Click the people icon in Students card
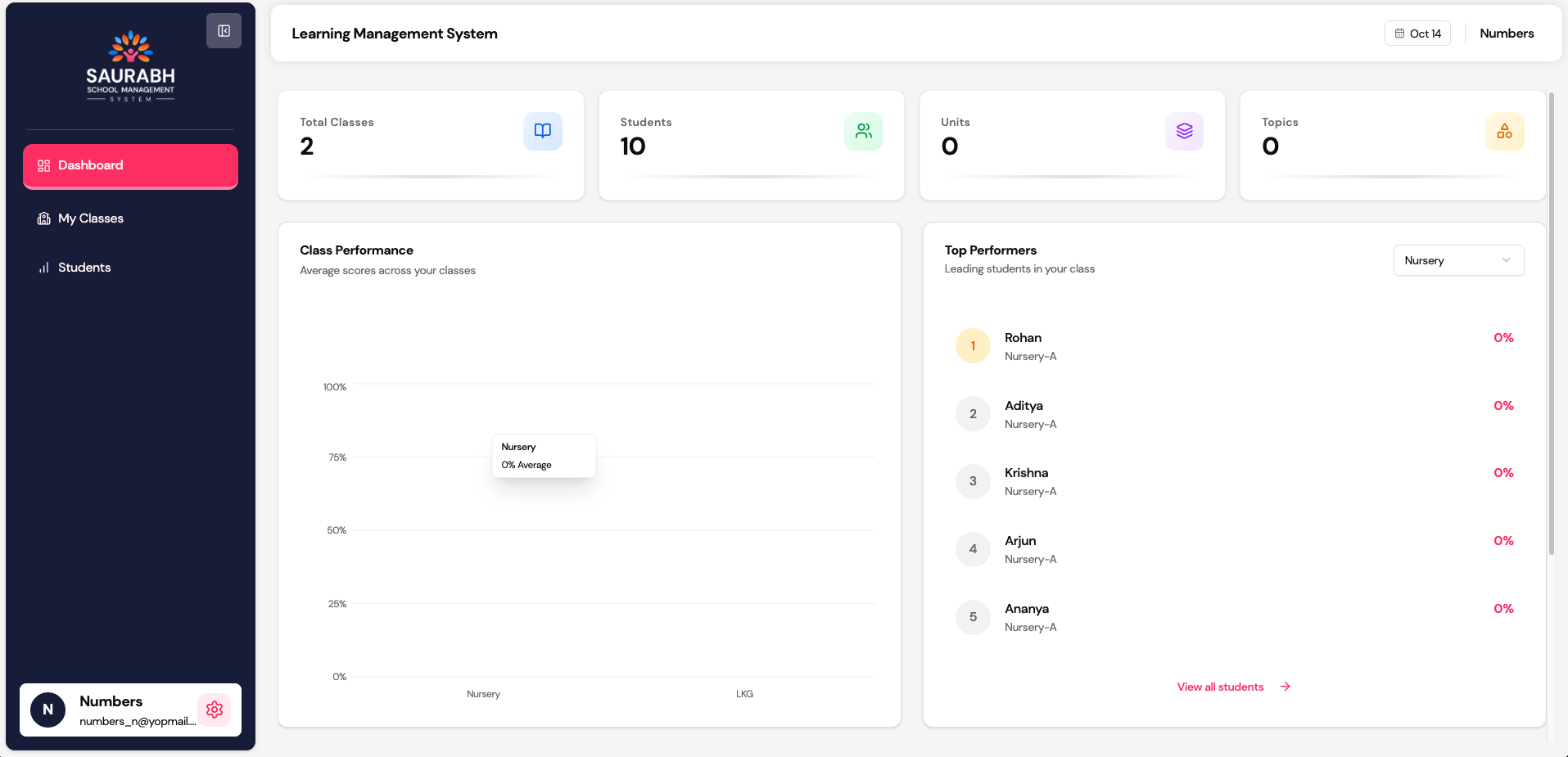Viewport: 1568px width, 757px height. 863,131
